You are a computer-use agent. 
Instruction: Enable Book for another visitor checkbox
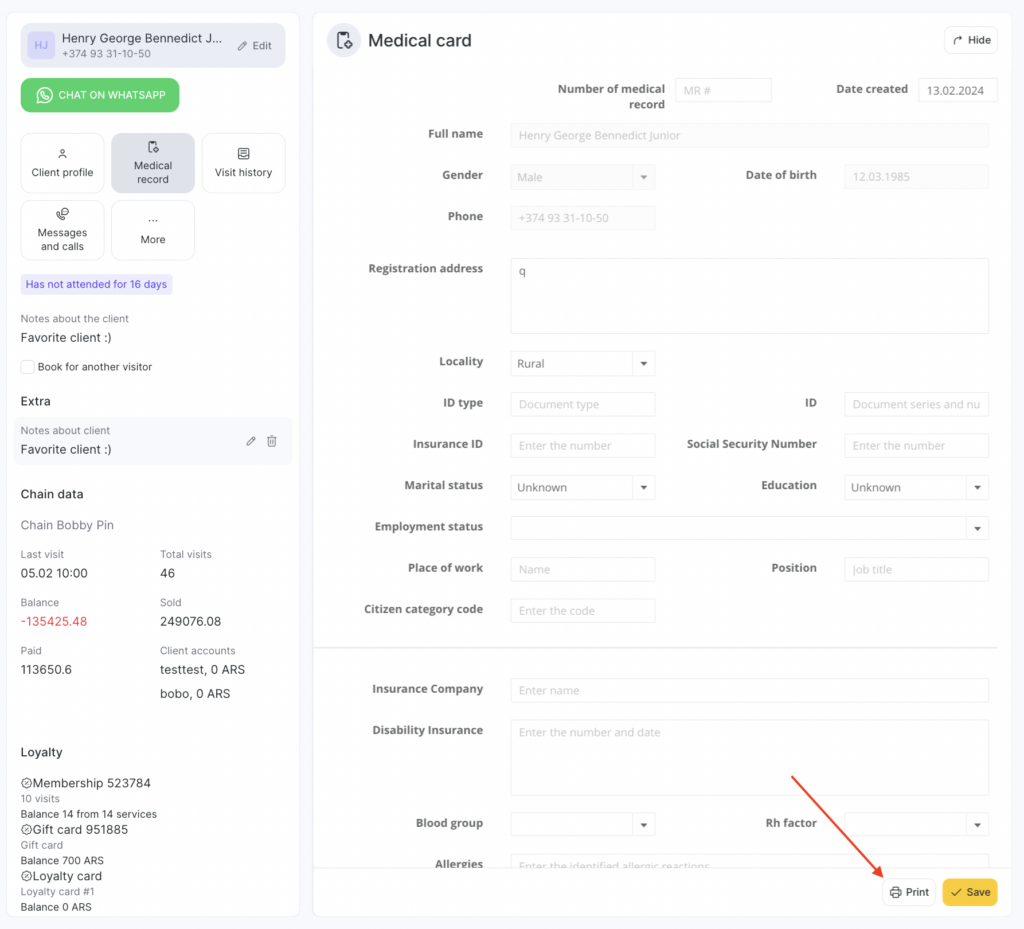click(28, 367)
